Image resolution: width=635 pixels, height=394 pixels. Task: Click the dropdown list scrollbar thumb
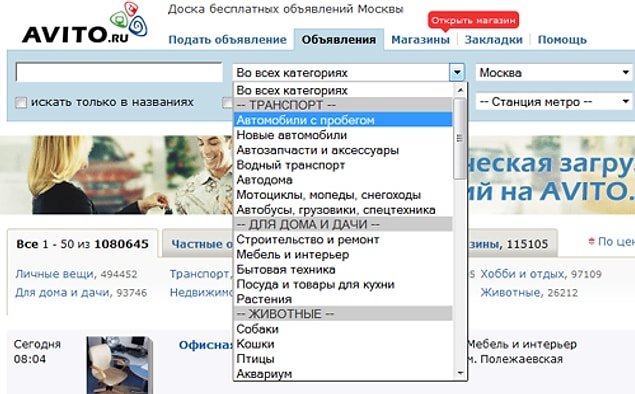tap(460, 138)
